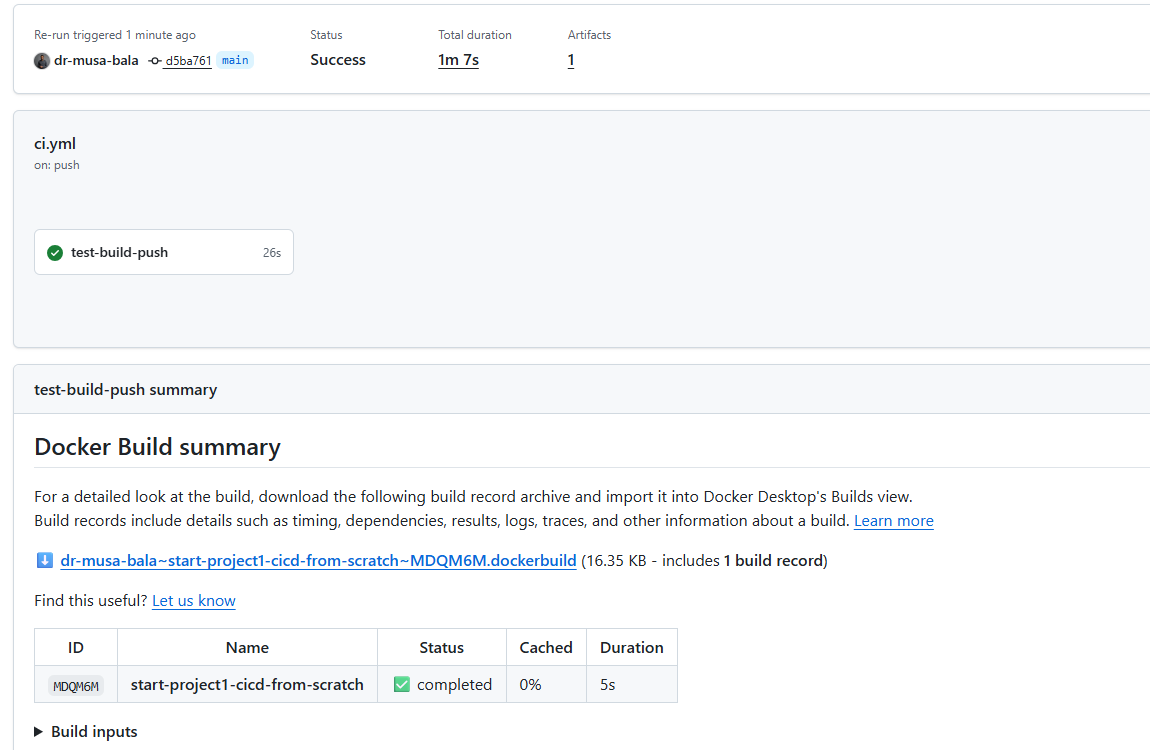Click the completed status text
This screenshot has width=1150, height=750.
pos(454,685)
